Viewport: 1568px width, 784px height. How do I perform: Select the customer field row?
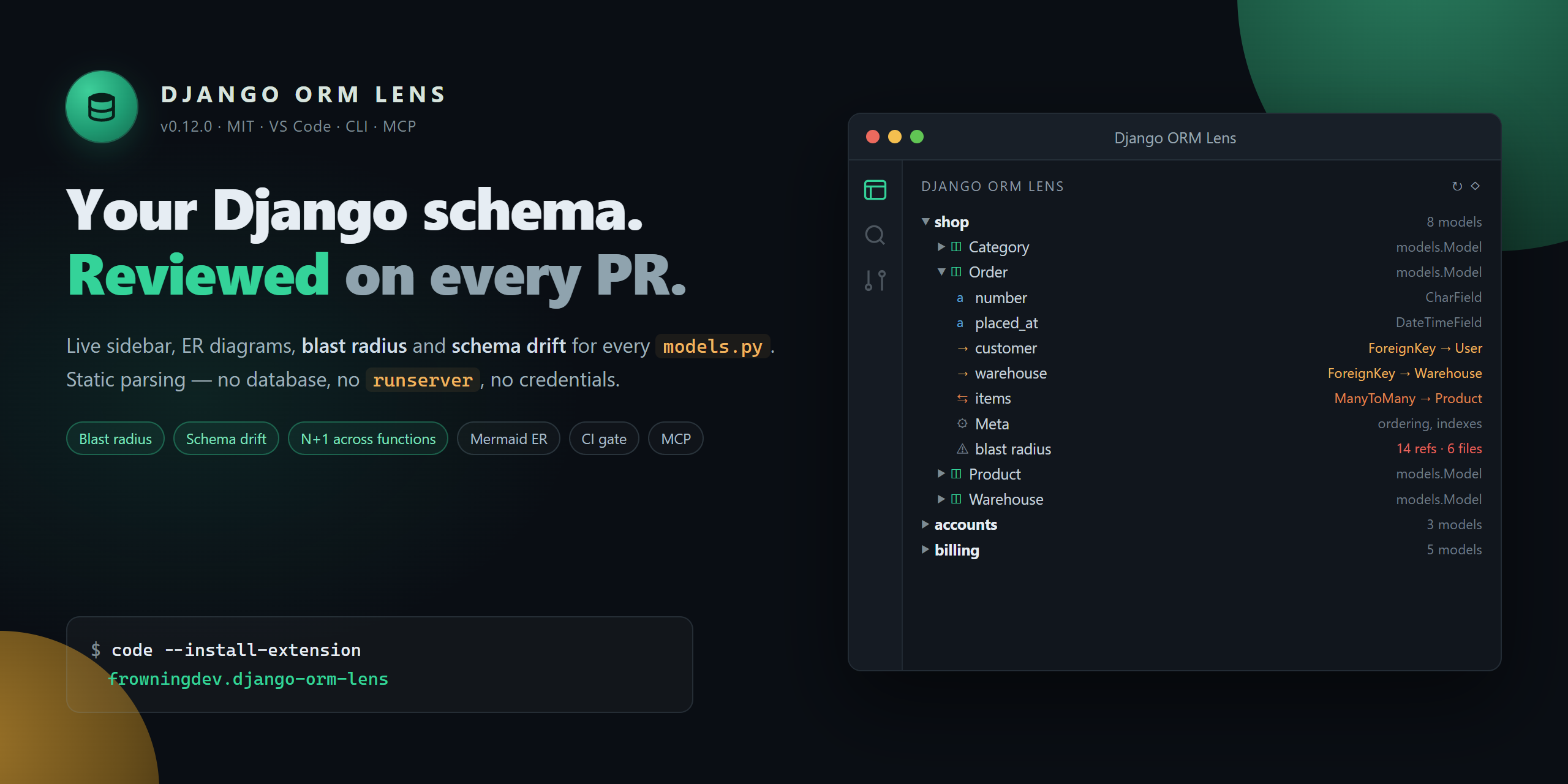[x=1201, y=348]
